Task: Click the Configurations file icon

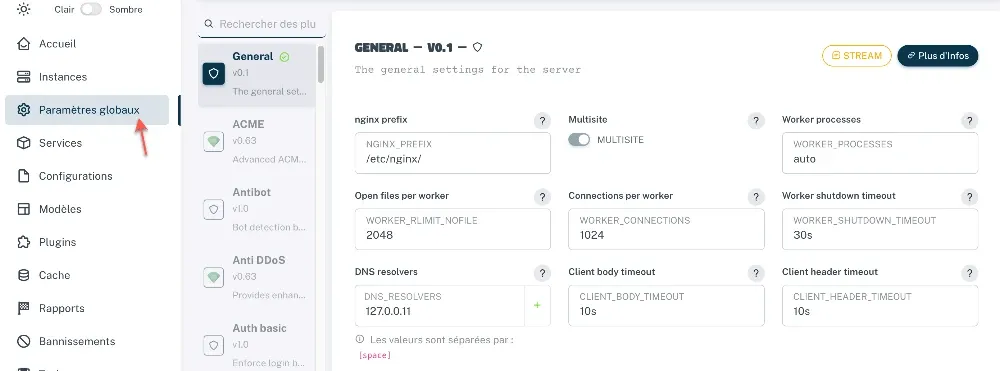Action: tap(24, 177)
